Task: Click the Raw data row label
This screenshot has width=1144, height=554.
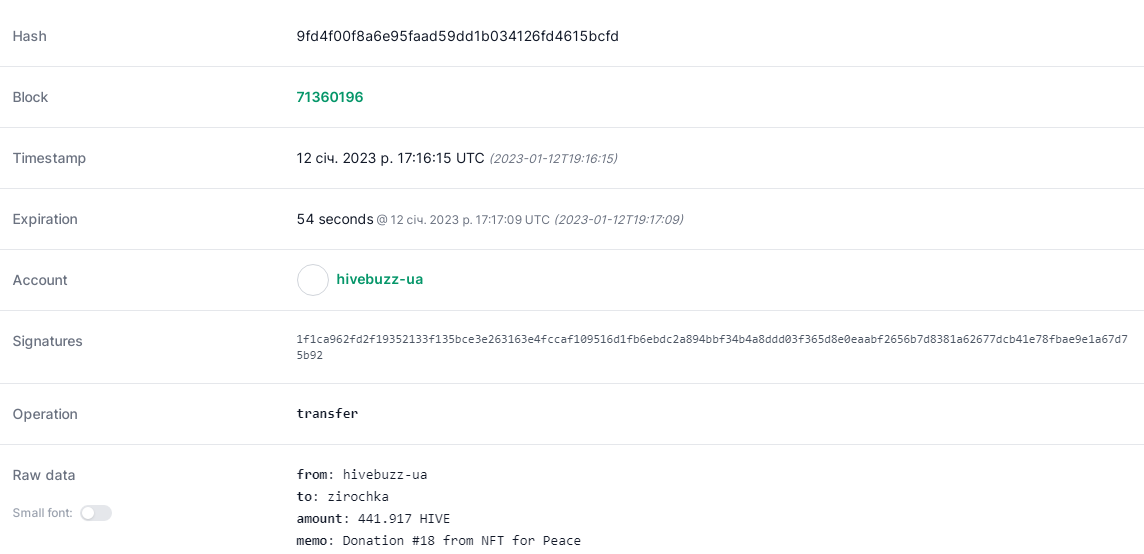Action: (x=44, y=475)
